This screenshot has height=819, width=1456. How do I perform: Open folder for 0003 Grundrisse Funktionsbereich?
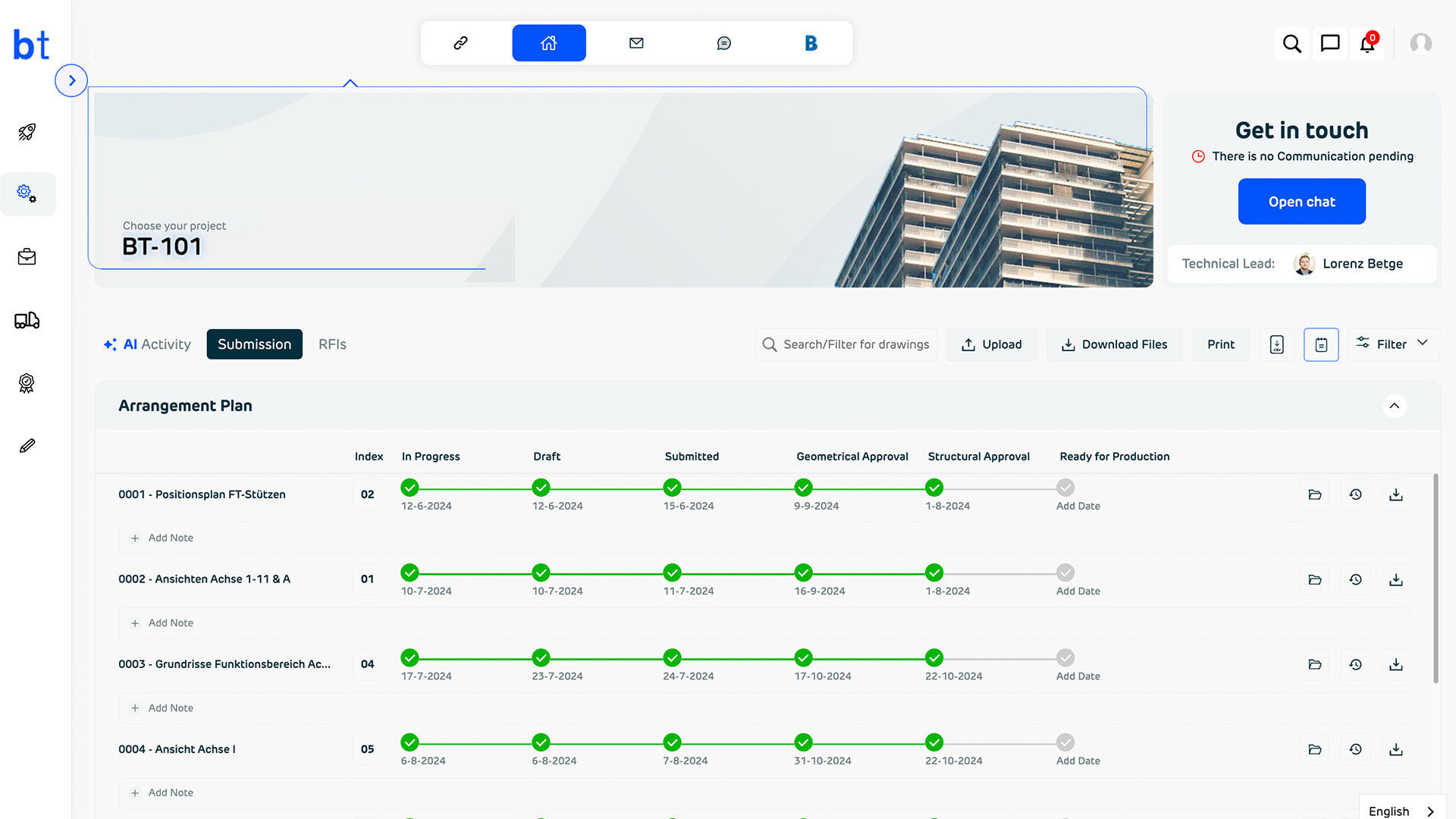click(1315, 664)
